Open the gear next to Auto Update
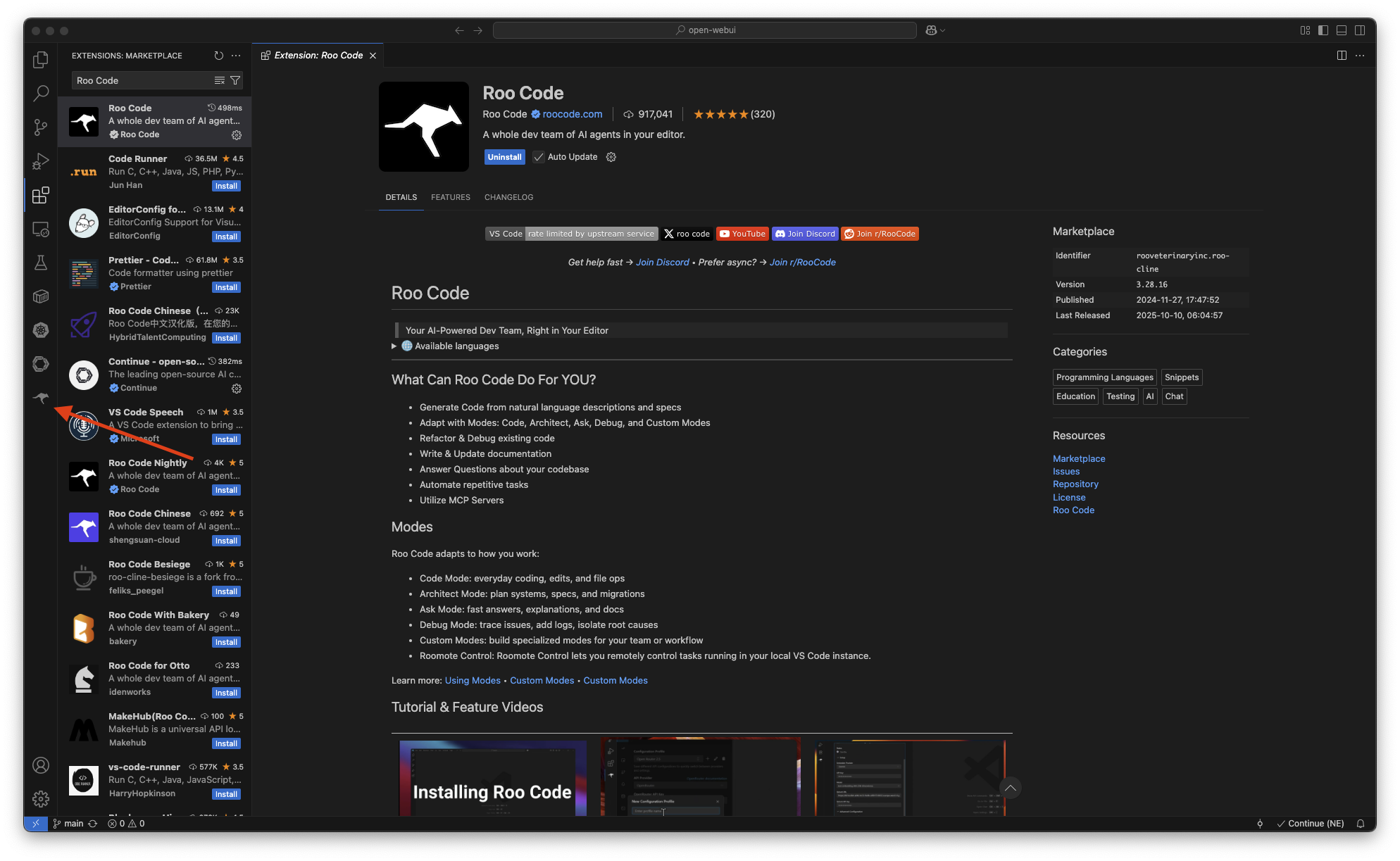The image size is (1400, 861). tap(611, 157)
